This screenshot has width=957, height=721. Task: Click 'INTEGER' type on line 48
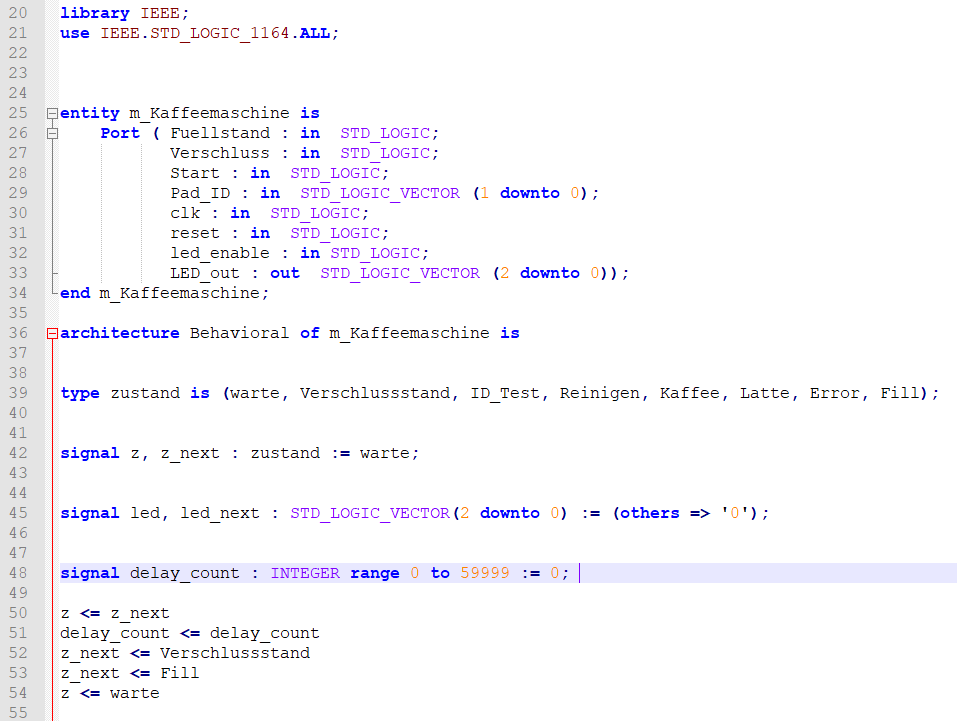coord(305,573)
